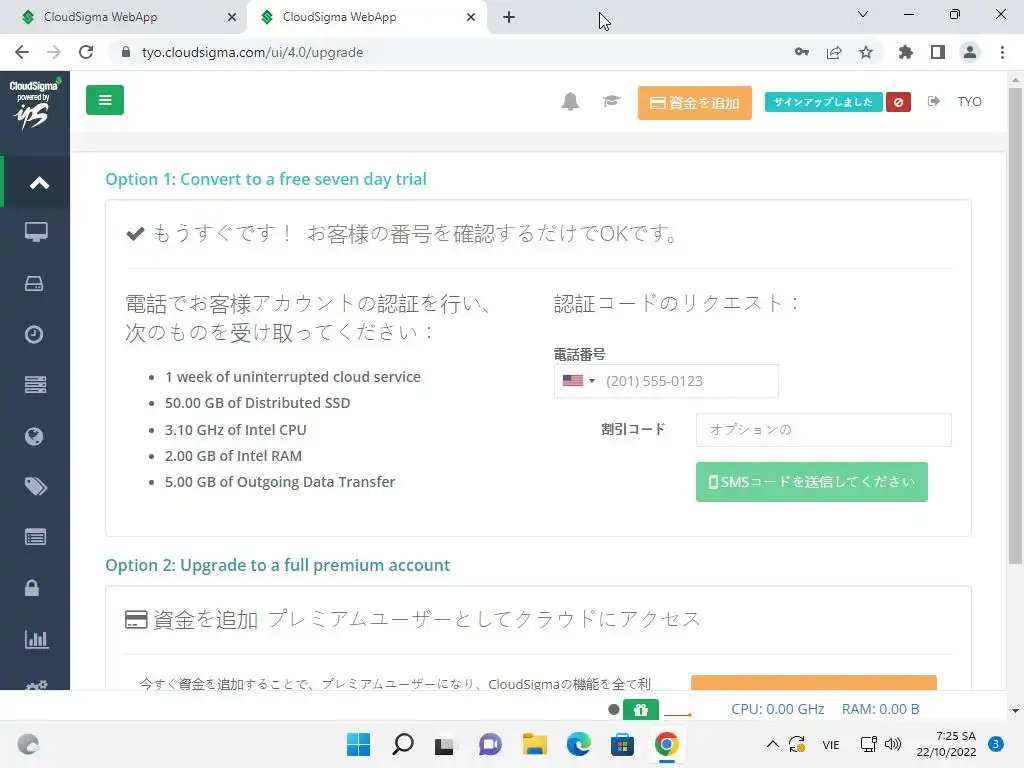1024x768 pixels.
Task: Open the padlock security icon in sidebar
Action: pyautogui.click(x=32, y=588)
